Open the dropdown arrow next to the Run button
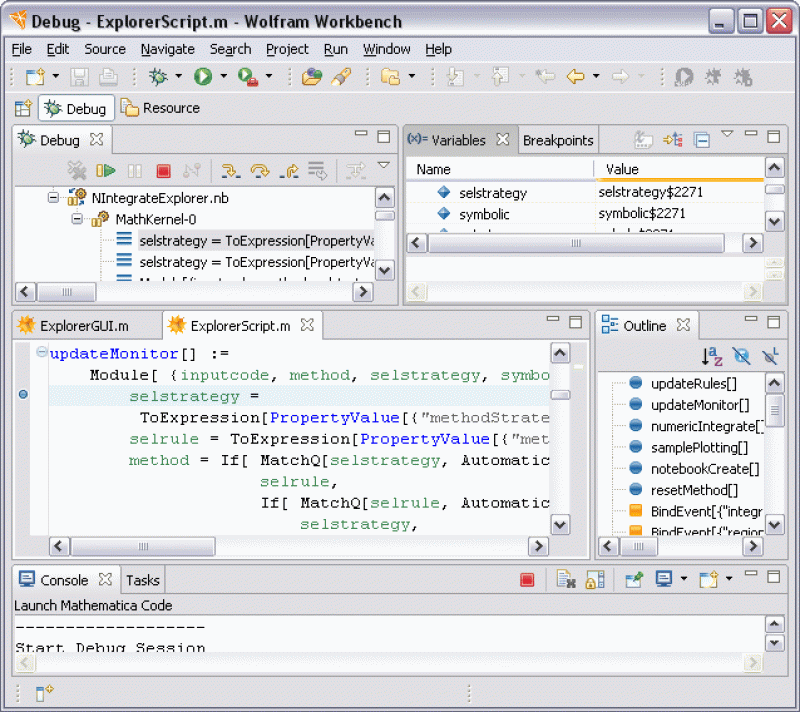800x712 pixels. (x=222, y=75)
